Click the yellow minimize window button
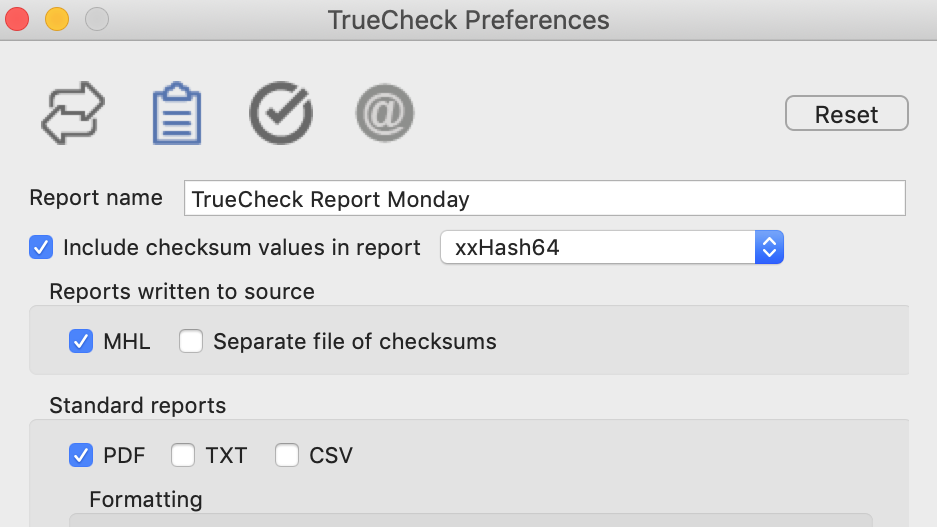Screen dimensions: 937x527 coord(57,19)
